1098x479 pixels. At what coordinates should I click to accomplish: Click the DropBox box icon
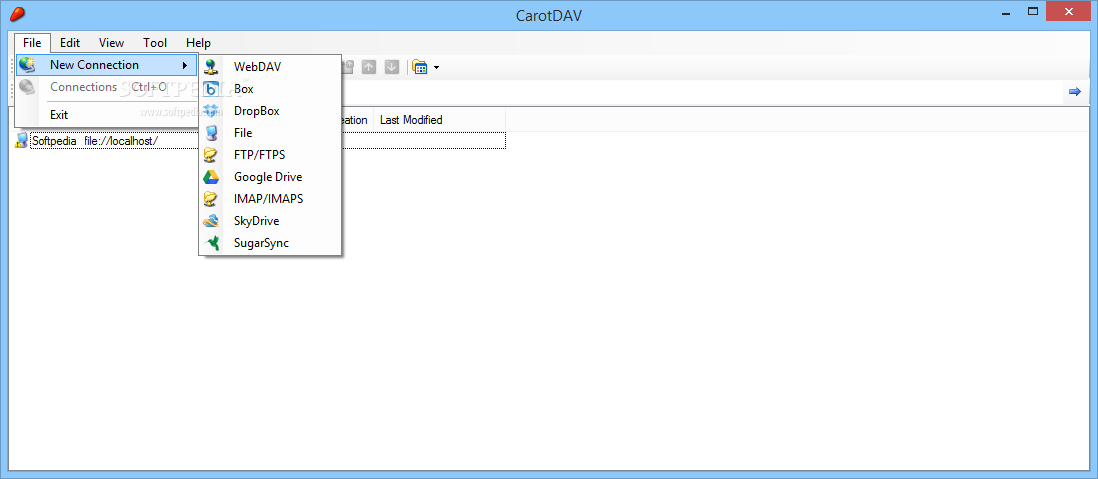click(x=211, y=111)
